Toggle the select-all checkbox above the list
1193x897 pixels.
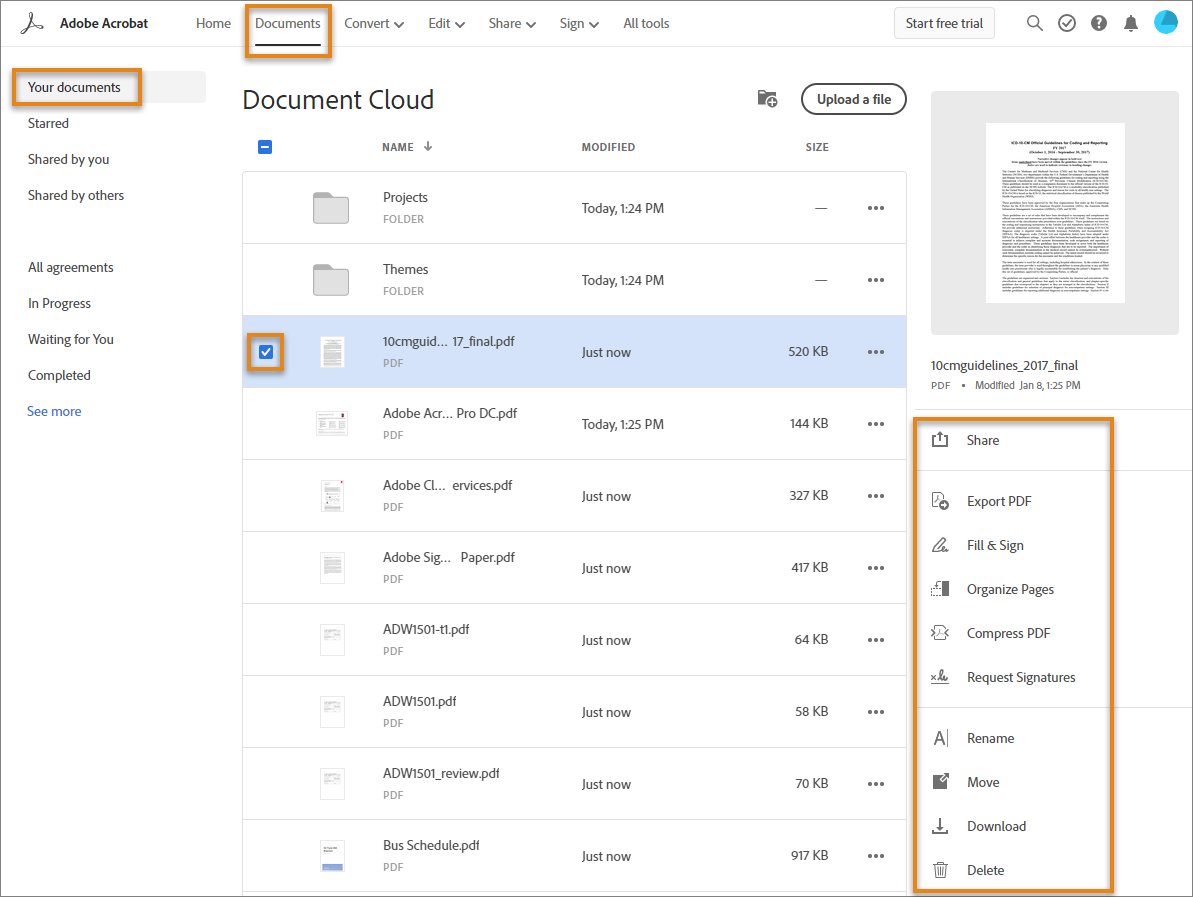coord(265,146)
